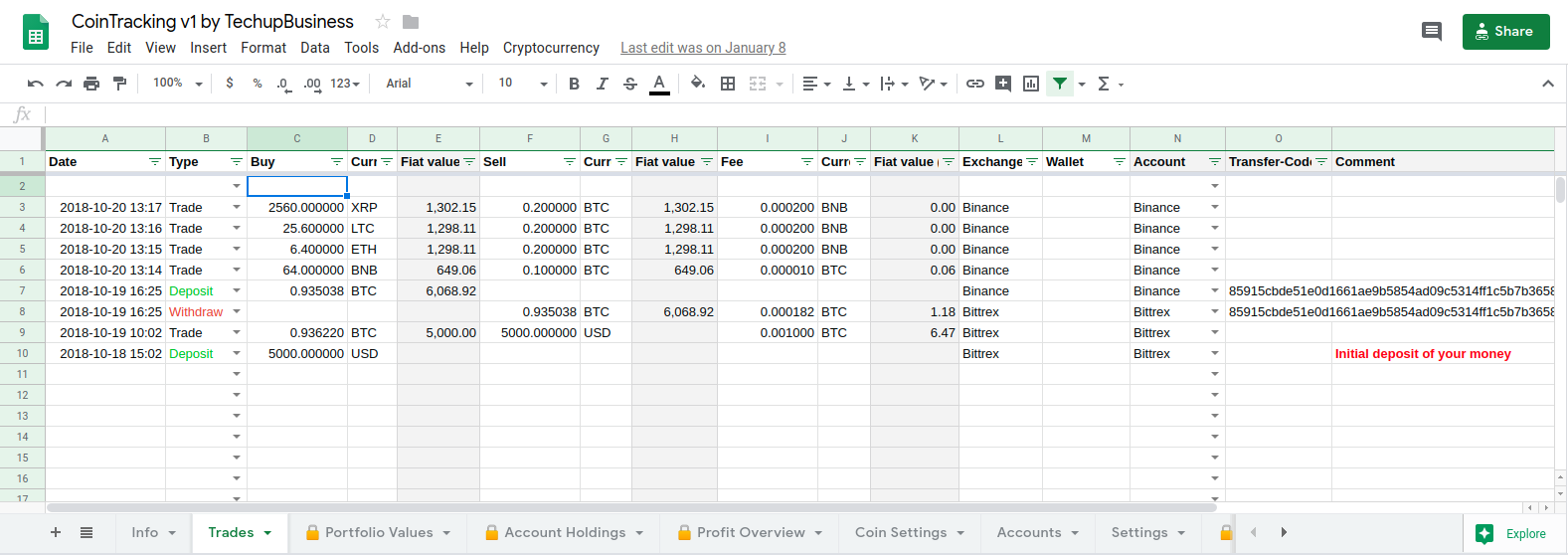Select column C header

click(297, 138)
